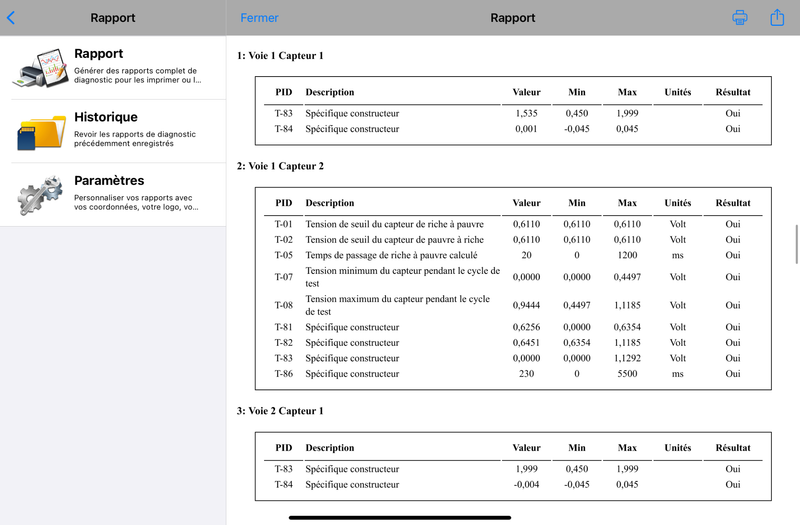Tap the '2: Voie 1 Capteur 2' heading
The width and height of the screenshot is (800, 525).
(x=280, y=166)
